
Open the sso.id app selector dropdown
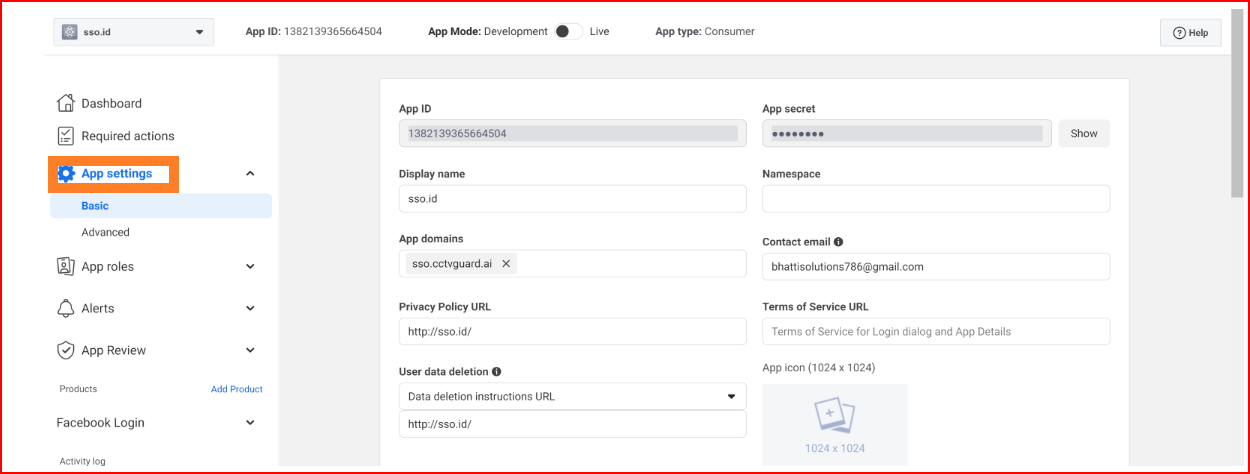(x=134, y=32)
